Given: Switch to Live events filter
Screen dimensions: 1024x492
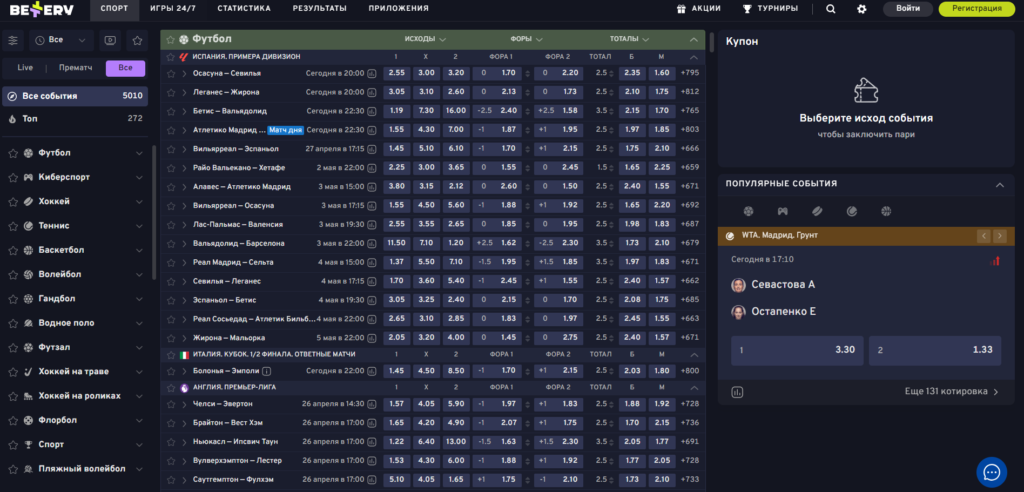Looking at the screenshot, I should (25, 68).
